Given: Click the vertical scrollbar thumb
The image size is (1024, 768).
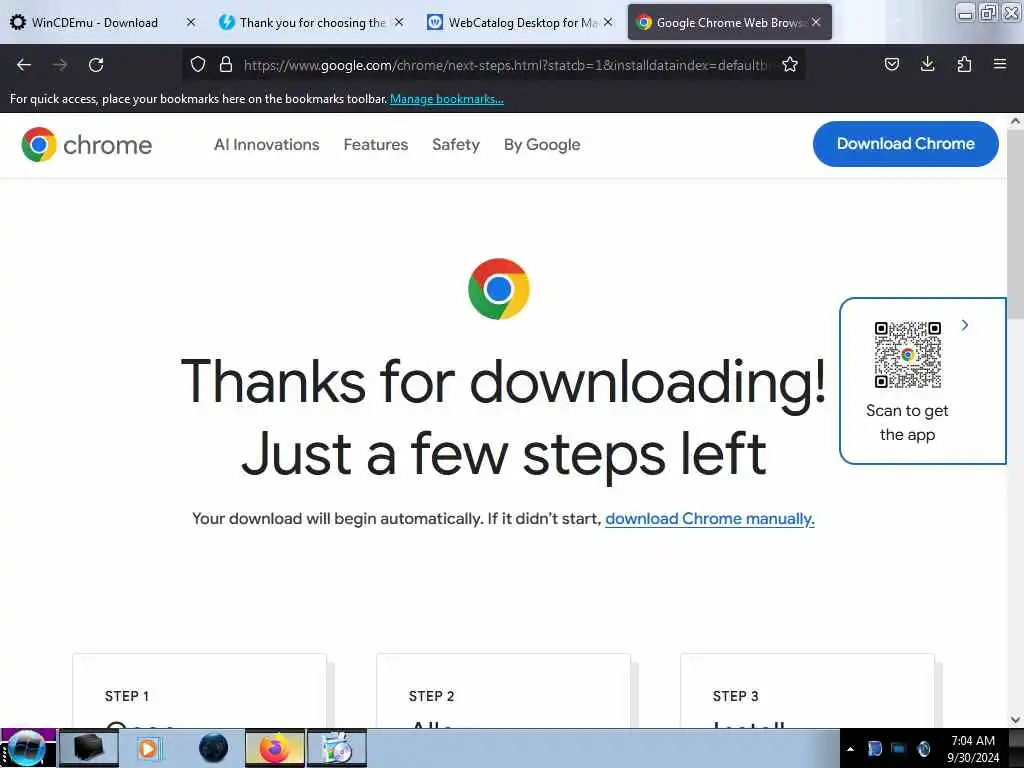Looking at the screenshot, I should pyautogui.click(x=1015, y=224).
